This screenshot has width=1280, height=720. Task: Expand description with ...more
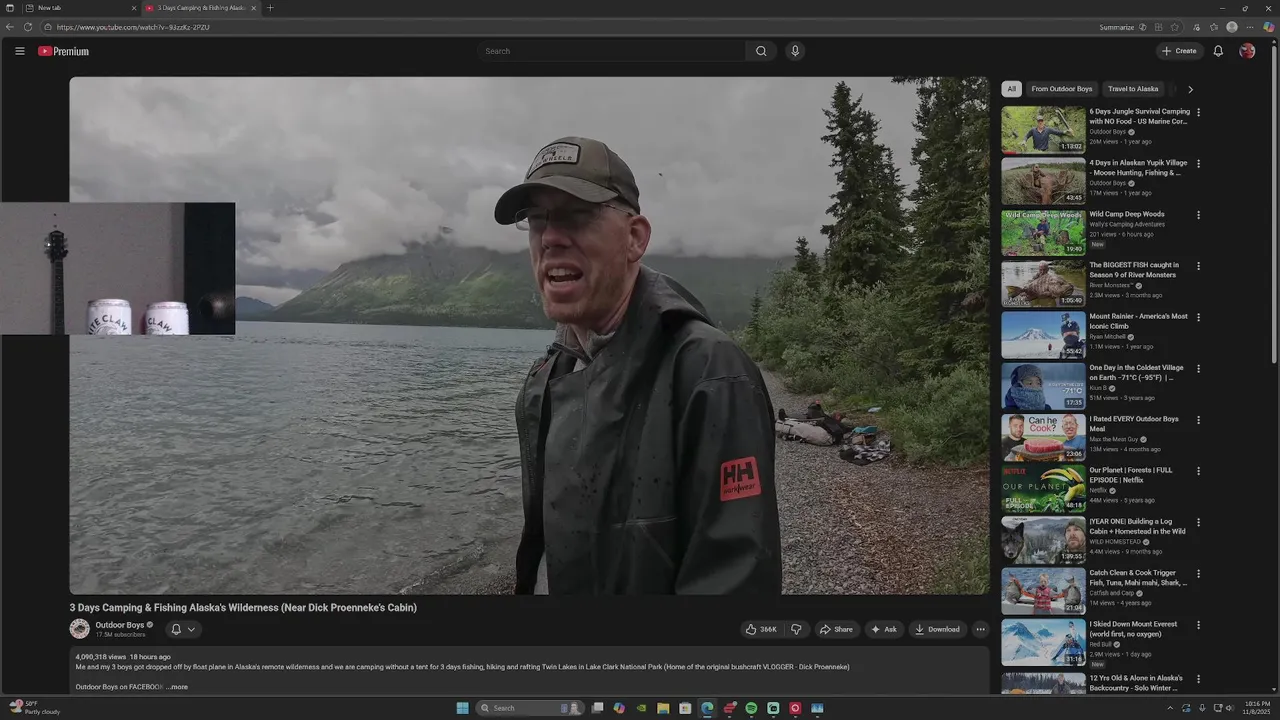point(177,687)
